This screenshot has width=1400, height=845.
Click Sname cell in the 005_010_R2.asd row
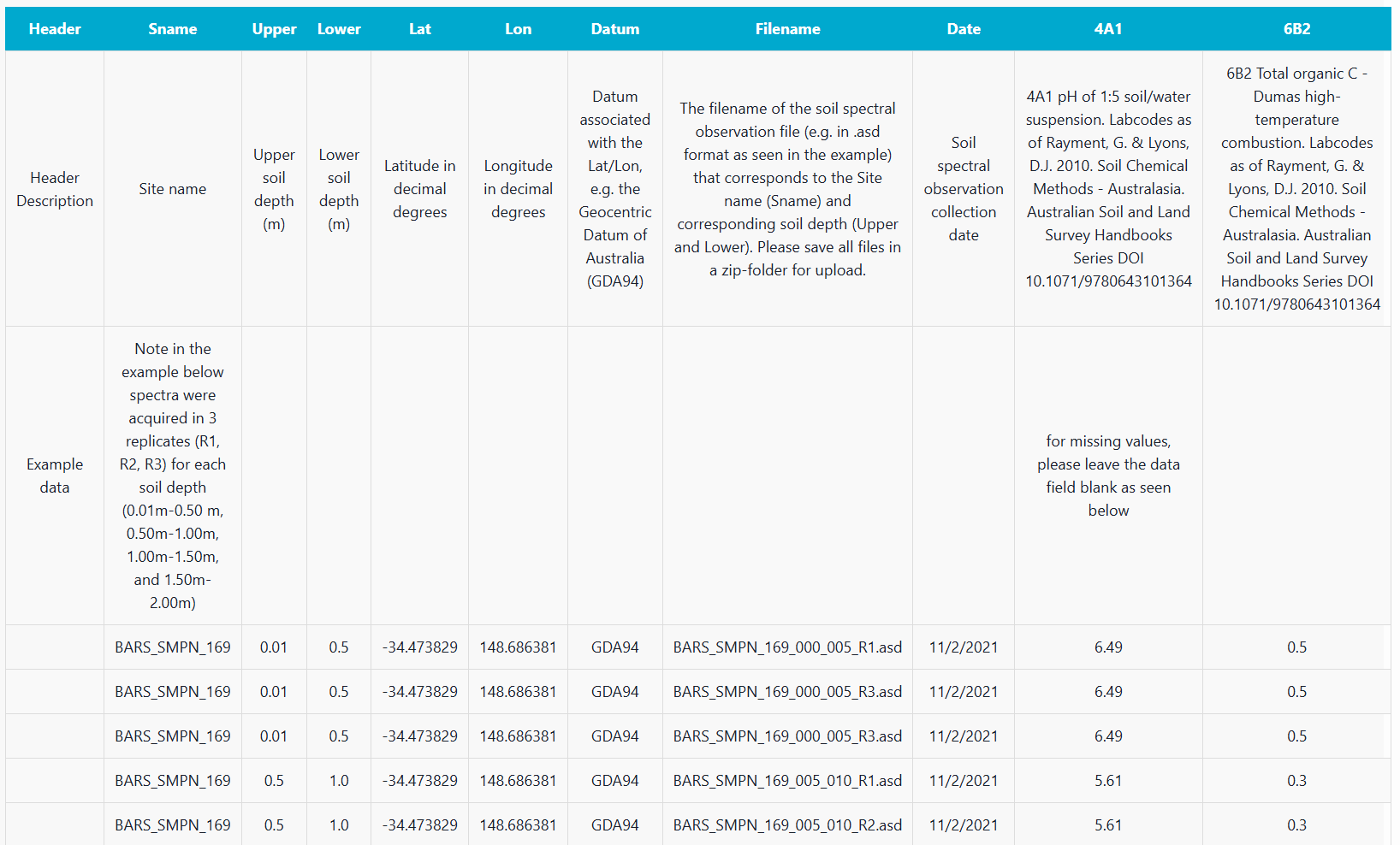173,825
